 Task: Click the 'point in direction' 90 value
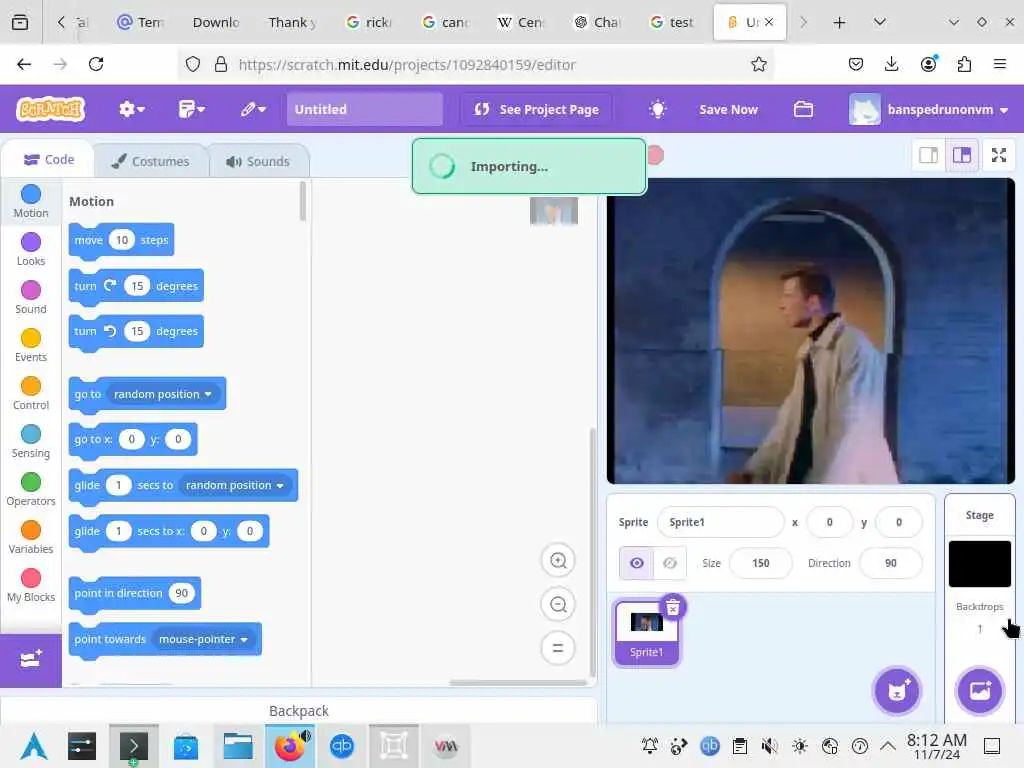182,593
